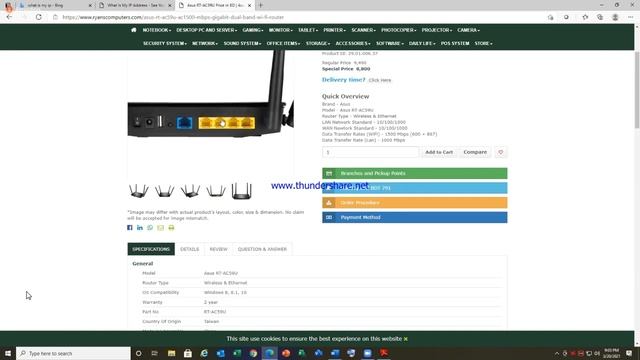
Task: Select the second router thumbnail
Action: (x=164, y=191)
